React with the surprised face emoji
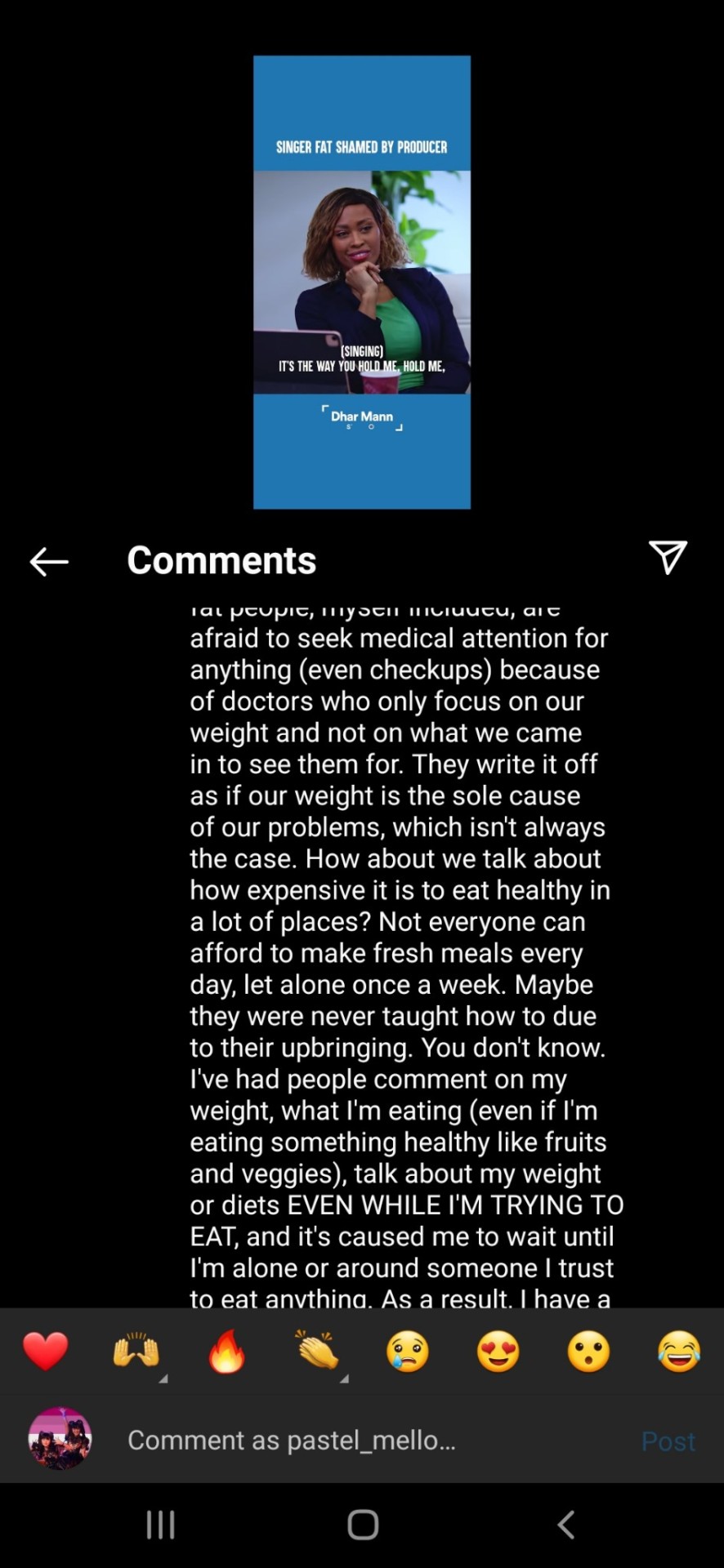This screenshot has width=724, height=1568. 588,1351
